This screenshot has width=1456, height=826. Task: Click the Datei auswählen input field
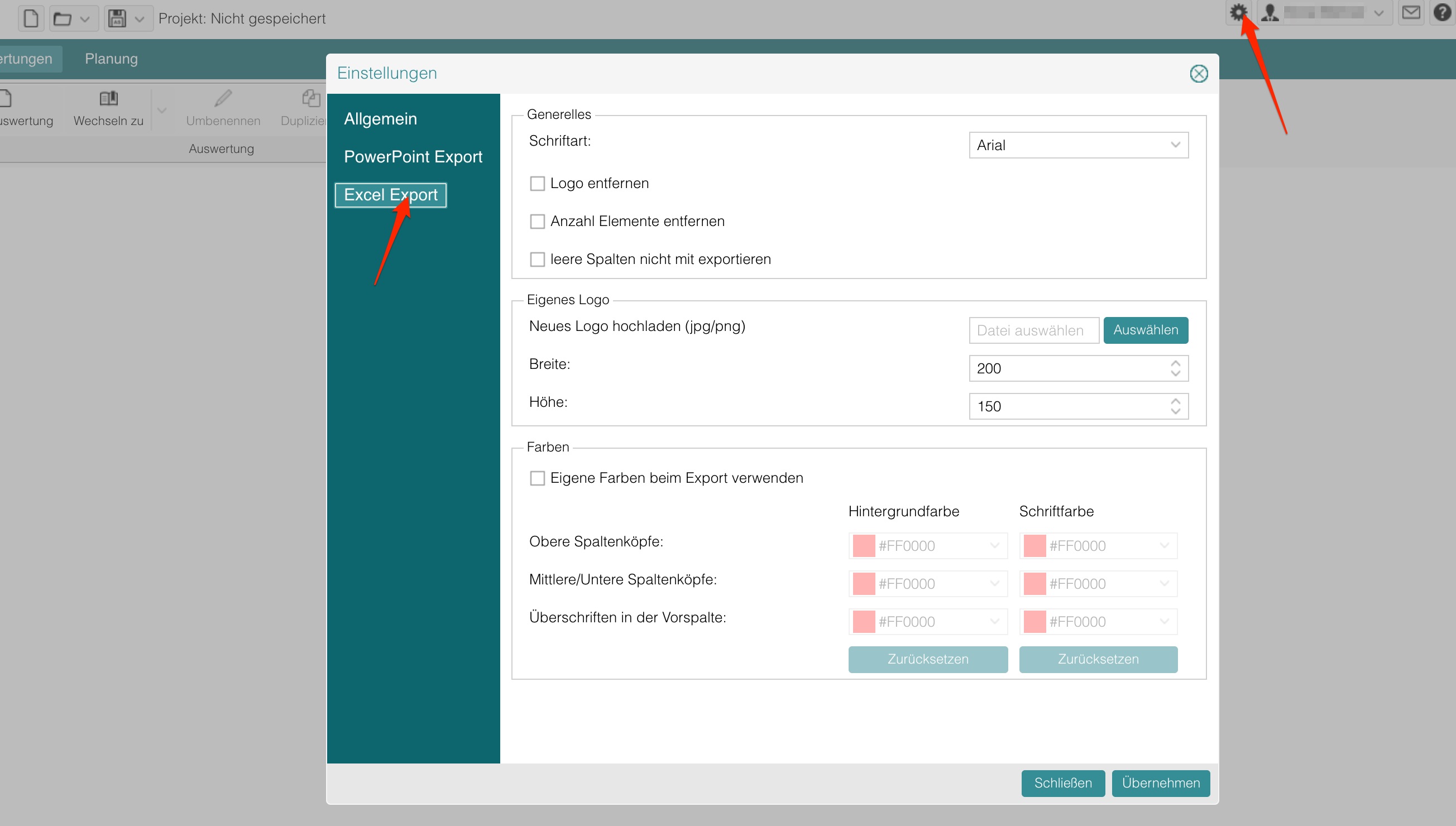pyautogui.click(x=1033, y=330)
